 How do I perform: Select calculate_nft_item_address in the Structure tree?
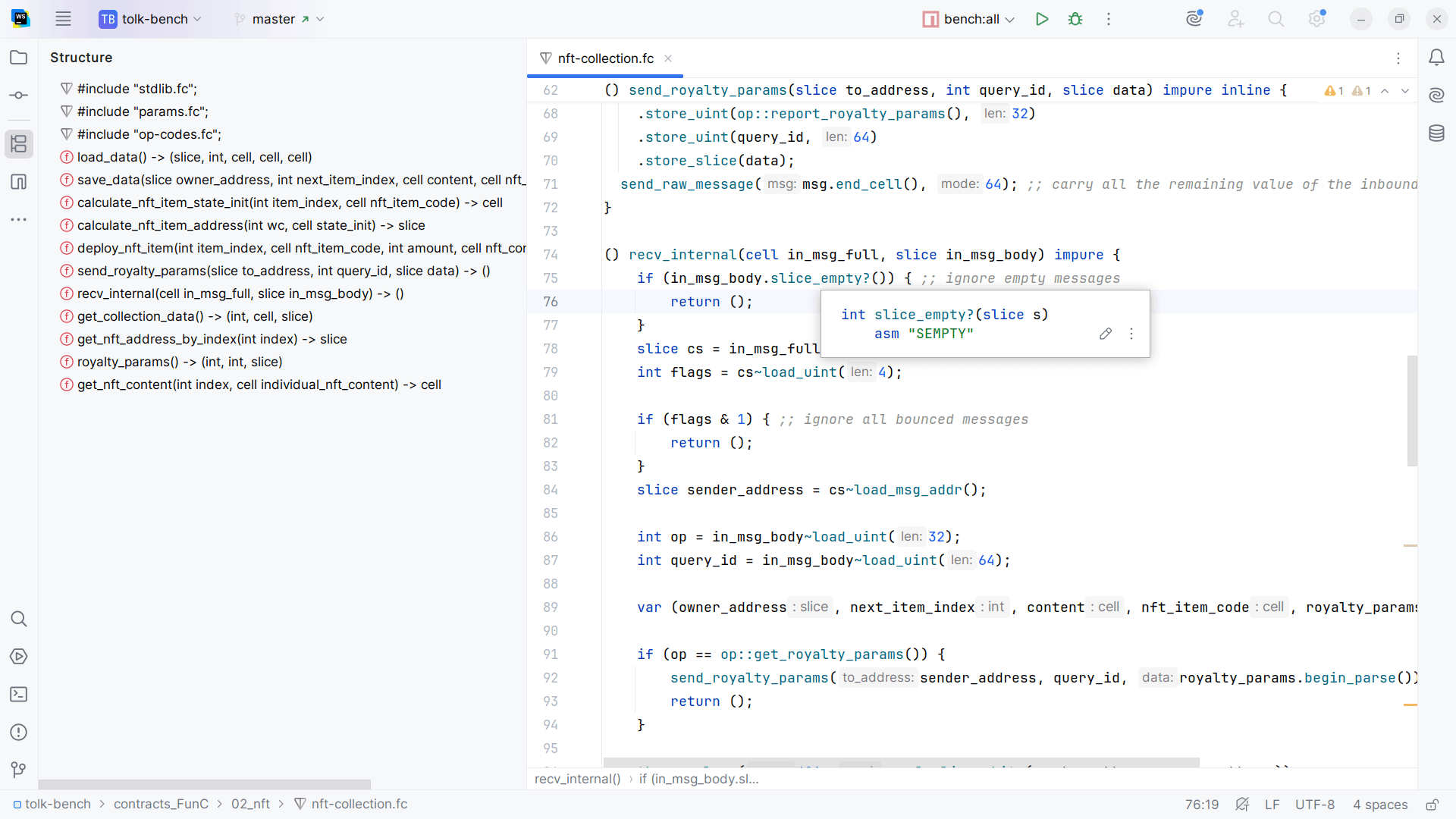tap(243, 225)
